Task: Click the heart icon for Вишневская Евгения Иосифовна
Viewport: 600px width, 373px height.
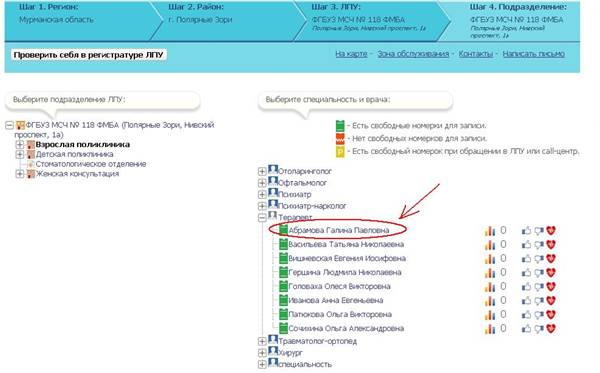Action: pyautogui.click(x=551, y=259)
